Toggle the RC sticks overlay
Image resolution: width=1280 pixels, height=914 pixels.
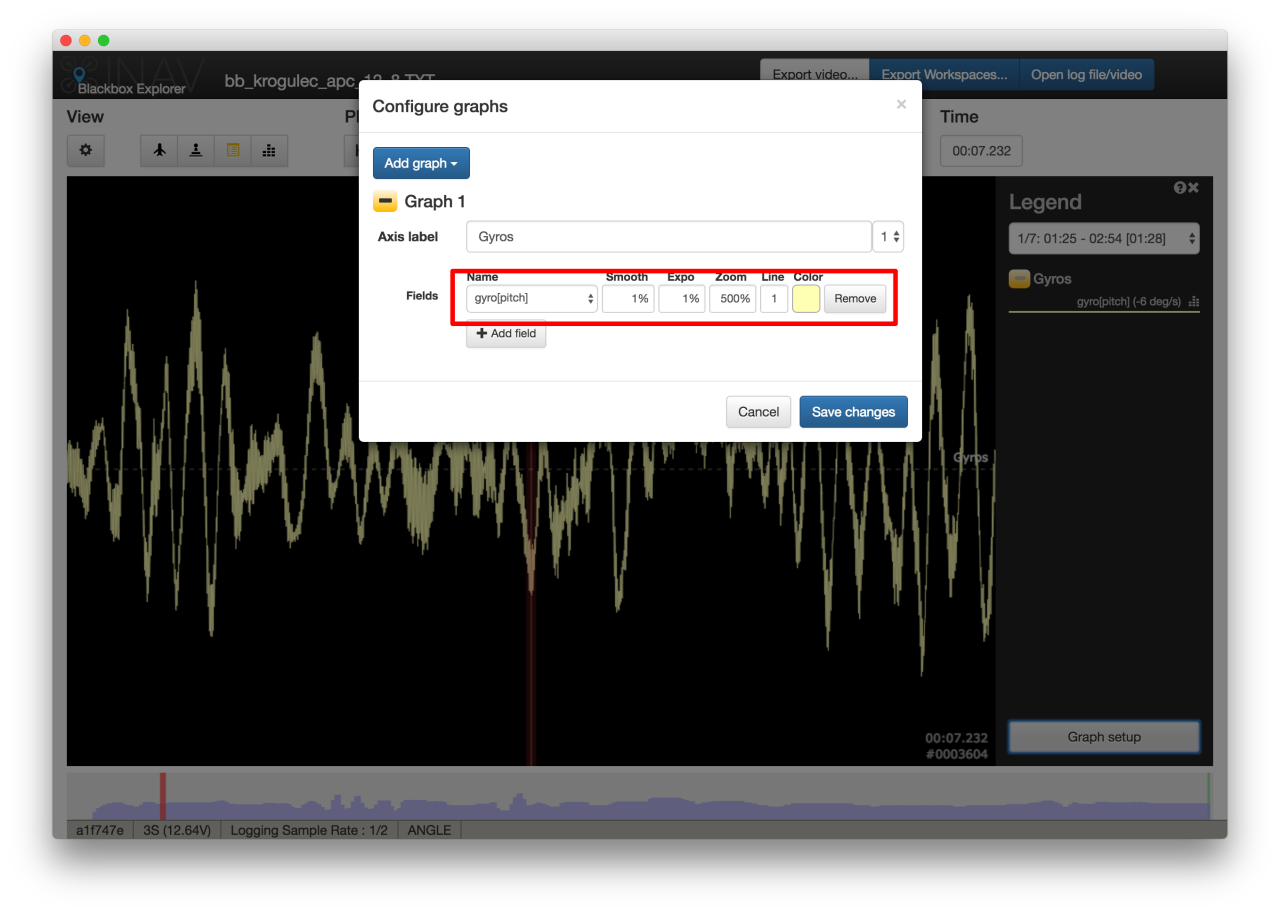coord(195,150)
